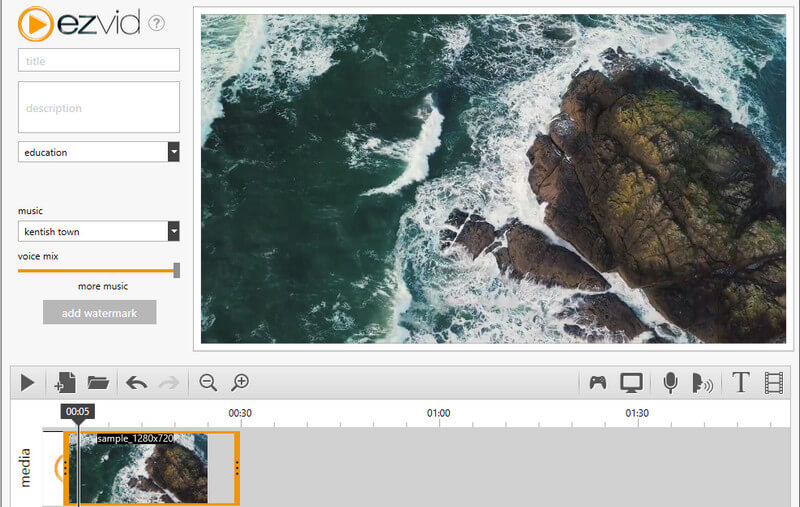This screenshot has height=507, width=800.
Task: Add text using the T icon
Action: coord(740,382)
